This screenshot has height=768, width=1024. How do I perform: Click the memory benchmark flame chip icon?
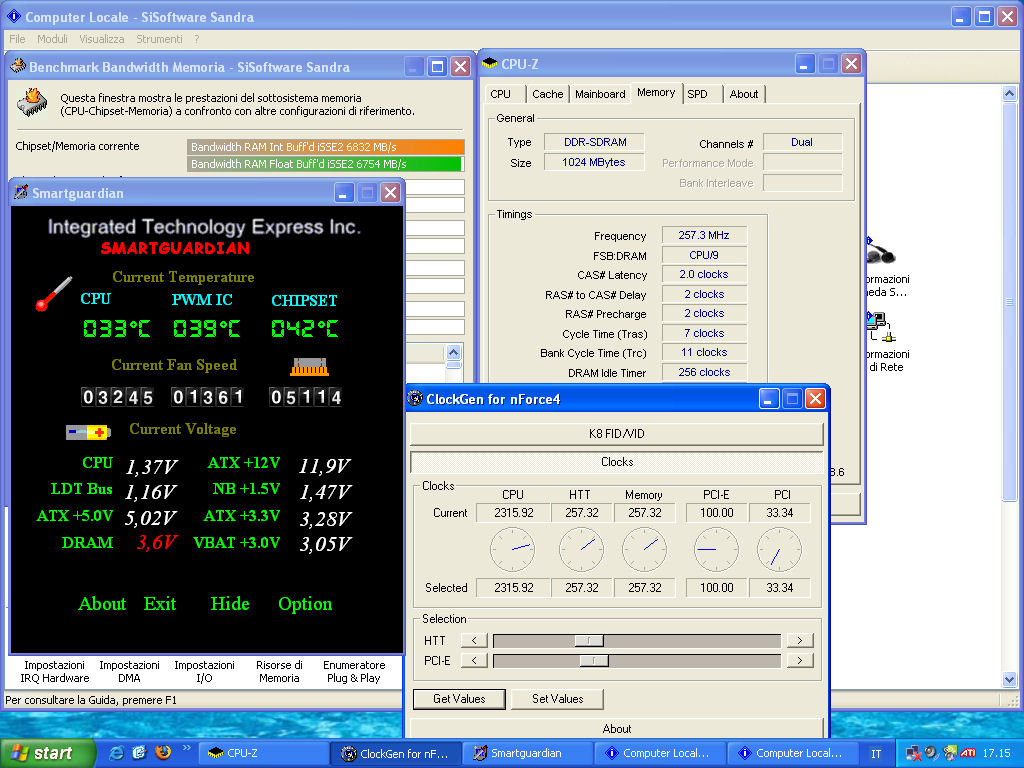(x=33, y=103)
